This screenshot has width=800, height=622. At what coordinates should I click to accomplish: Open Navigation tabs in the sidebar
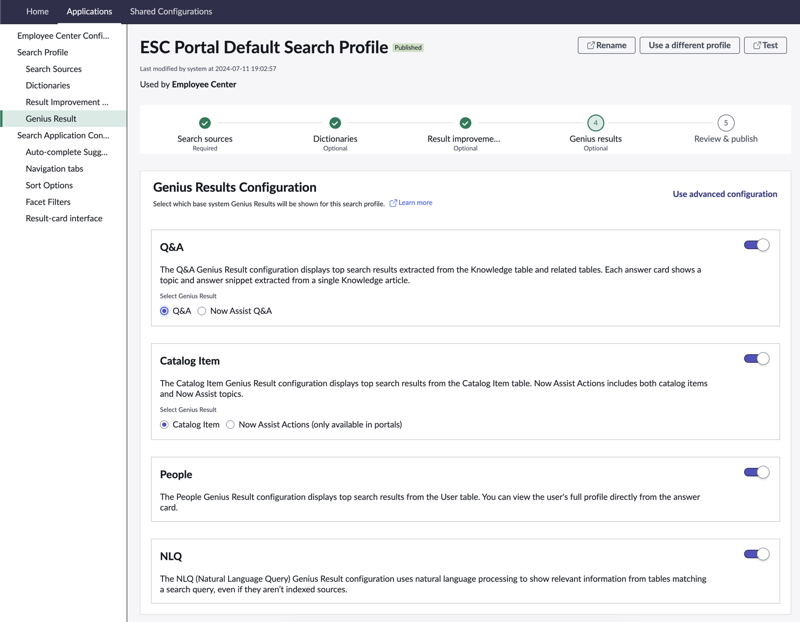pos(55,168)
